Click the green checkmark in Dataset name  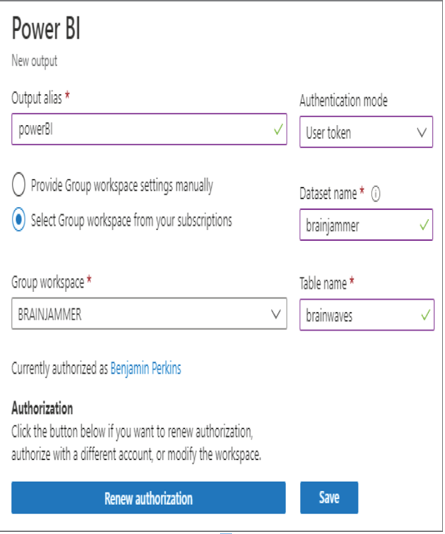[424, 225]
